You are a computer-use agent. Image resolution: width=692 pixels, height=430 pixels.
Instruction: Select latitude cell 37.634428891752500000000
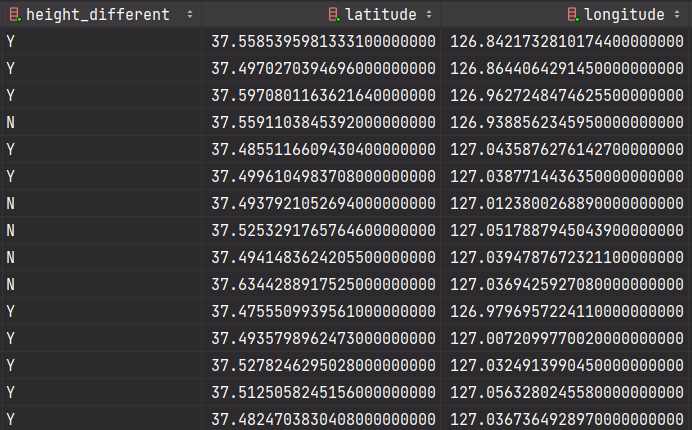(321, 284)
